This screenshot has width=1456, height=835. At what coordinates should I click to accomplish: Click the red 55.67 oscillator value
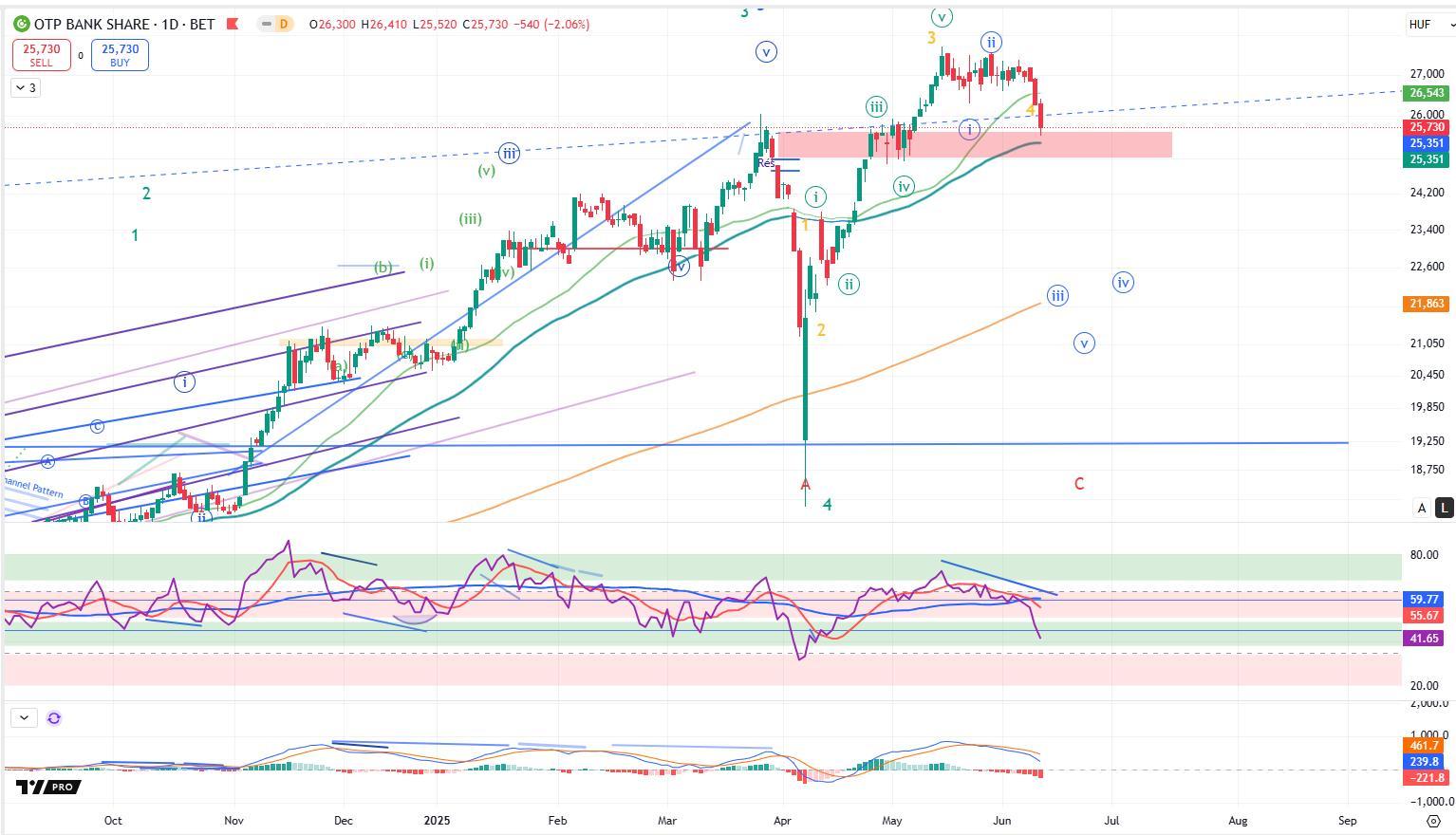click(1425, 616)
